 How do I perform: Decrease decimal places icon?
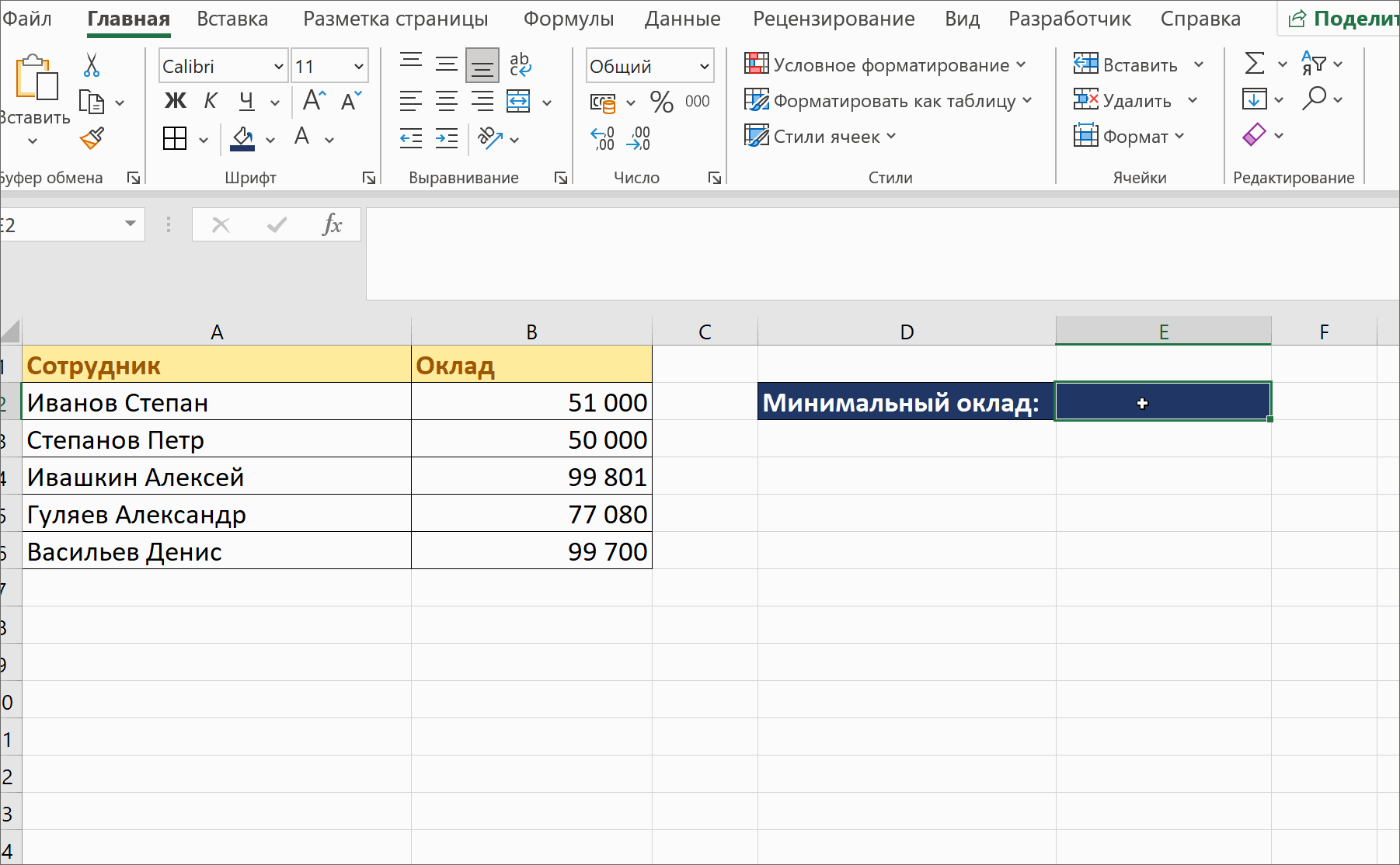639,138
